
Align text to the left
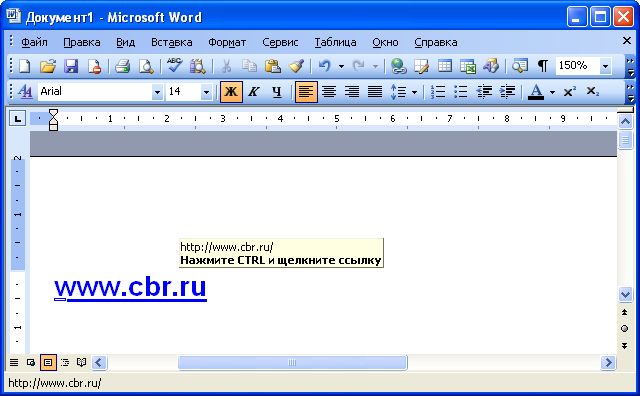click(x=306, y=91)
